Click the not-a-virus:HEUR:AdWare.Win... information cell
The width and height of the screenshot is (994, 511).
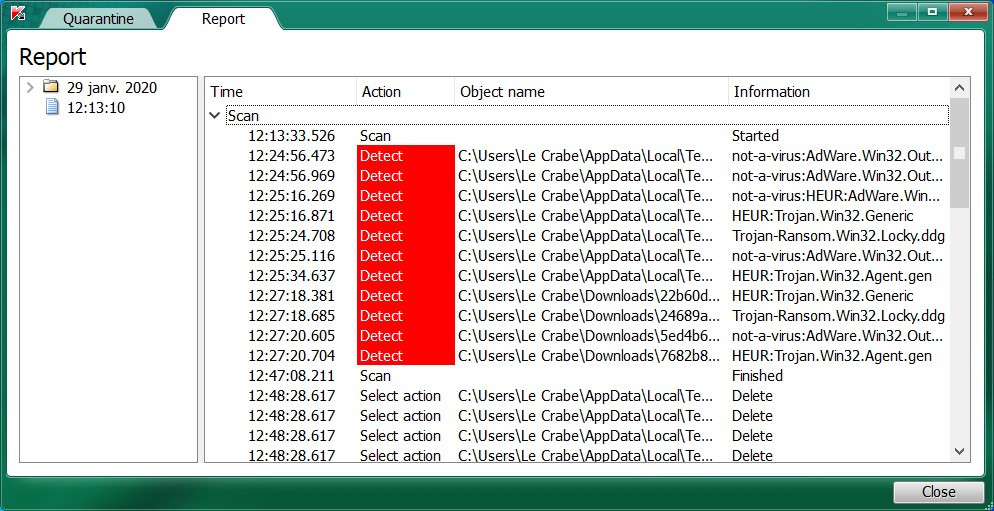(x=837, y=196)
